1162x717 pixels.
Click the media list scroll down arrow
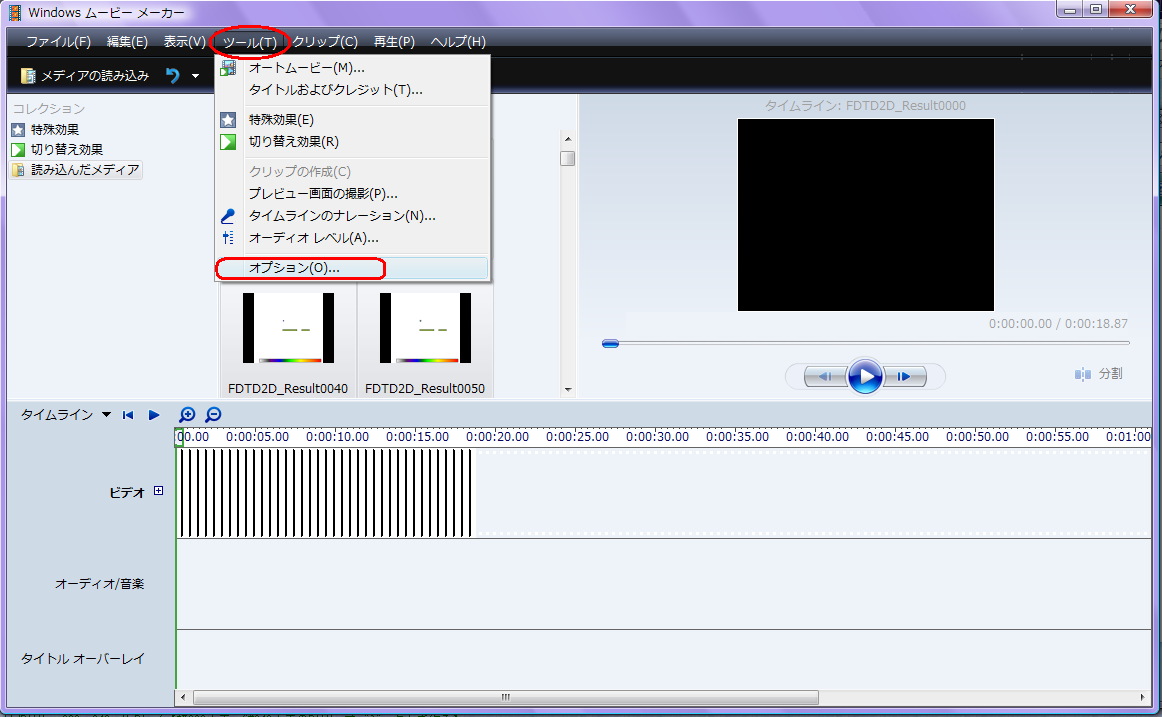568,389
